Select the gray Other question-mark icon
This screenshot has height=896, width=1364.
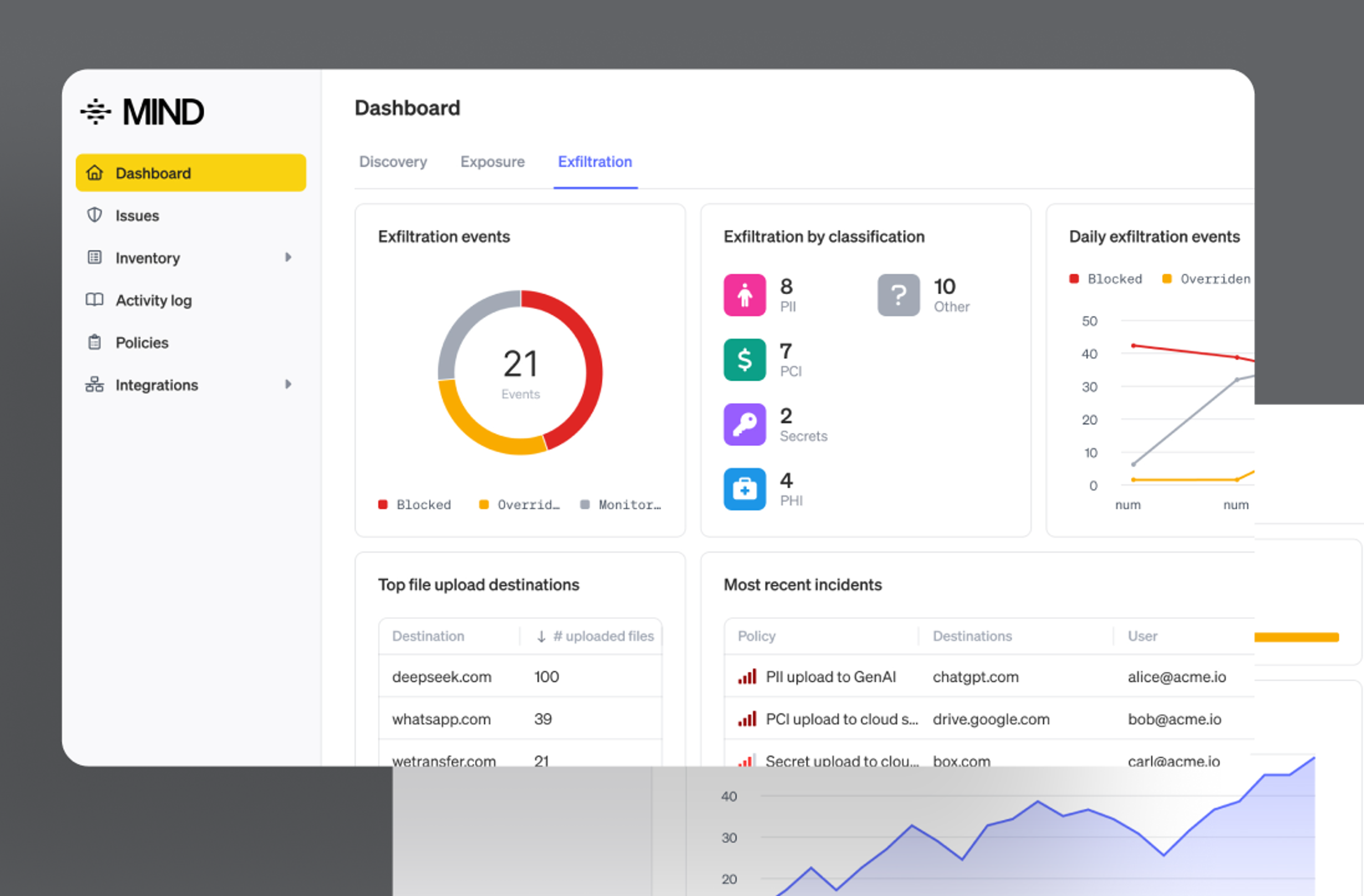898,295
